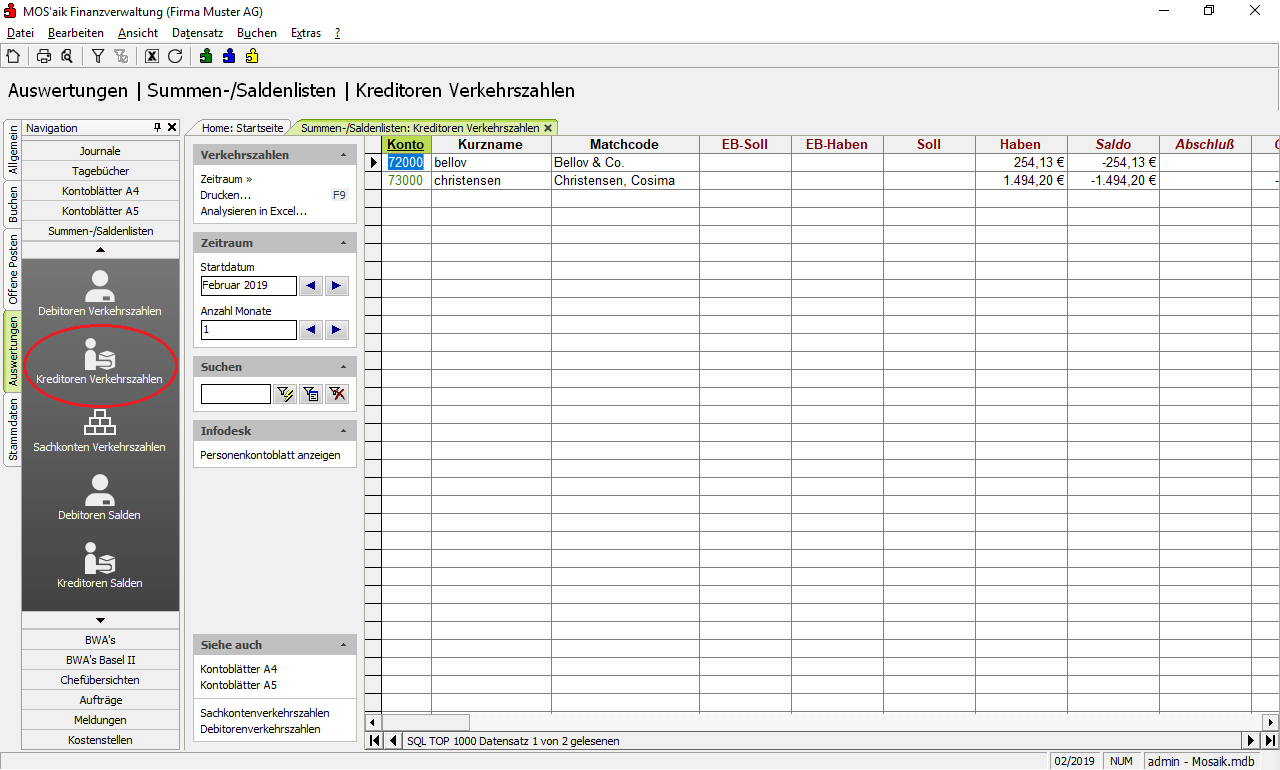Click the printer icon in the toolbar
This screenshot has width=1280, height=770.
point(44,56)
